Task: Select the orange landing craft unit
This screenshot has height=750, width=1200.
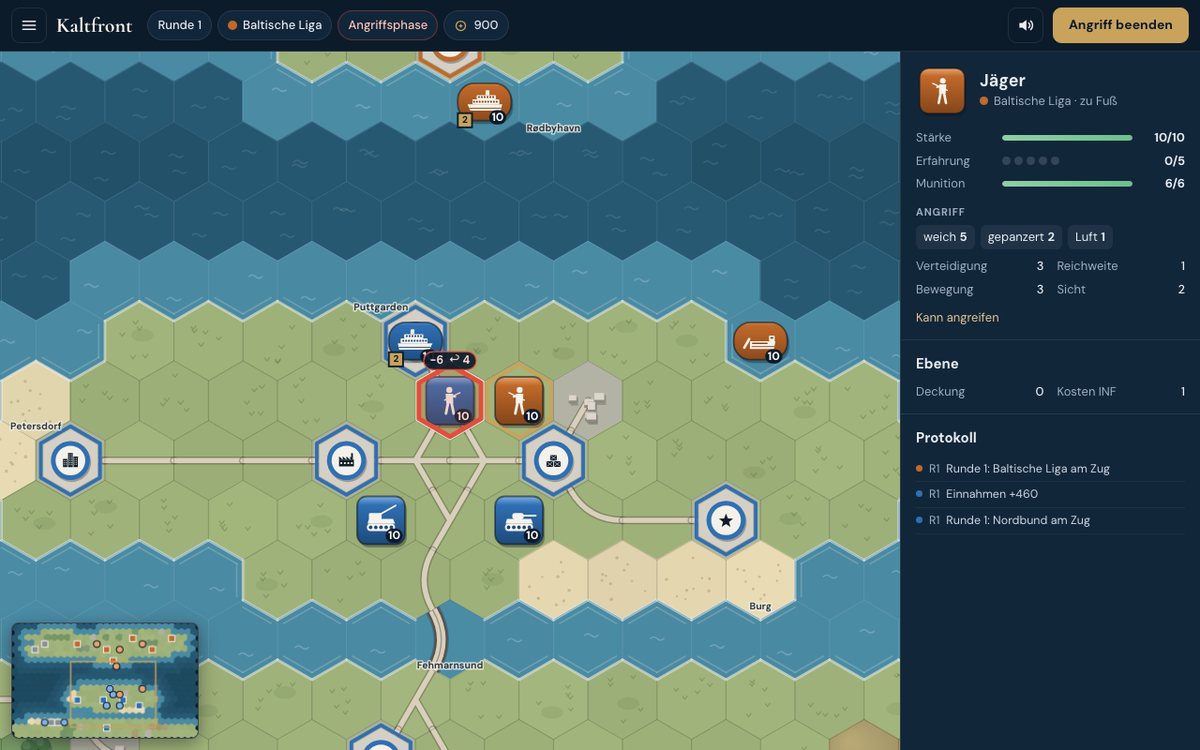Action: tap(760, 342)
